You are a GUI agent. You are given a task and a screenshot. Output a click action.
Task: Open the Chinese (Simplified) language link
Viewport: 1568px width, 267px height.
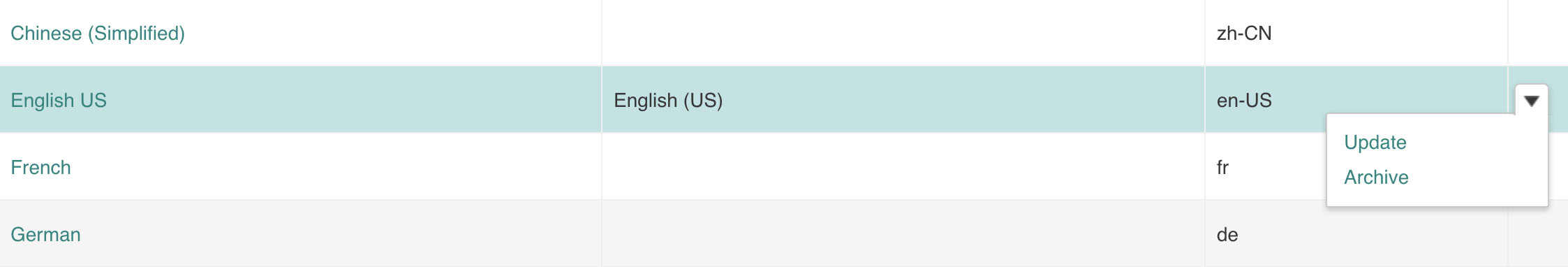tap(98, 34)
